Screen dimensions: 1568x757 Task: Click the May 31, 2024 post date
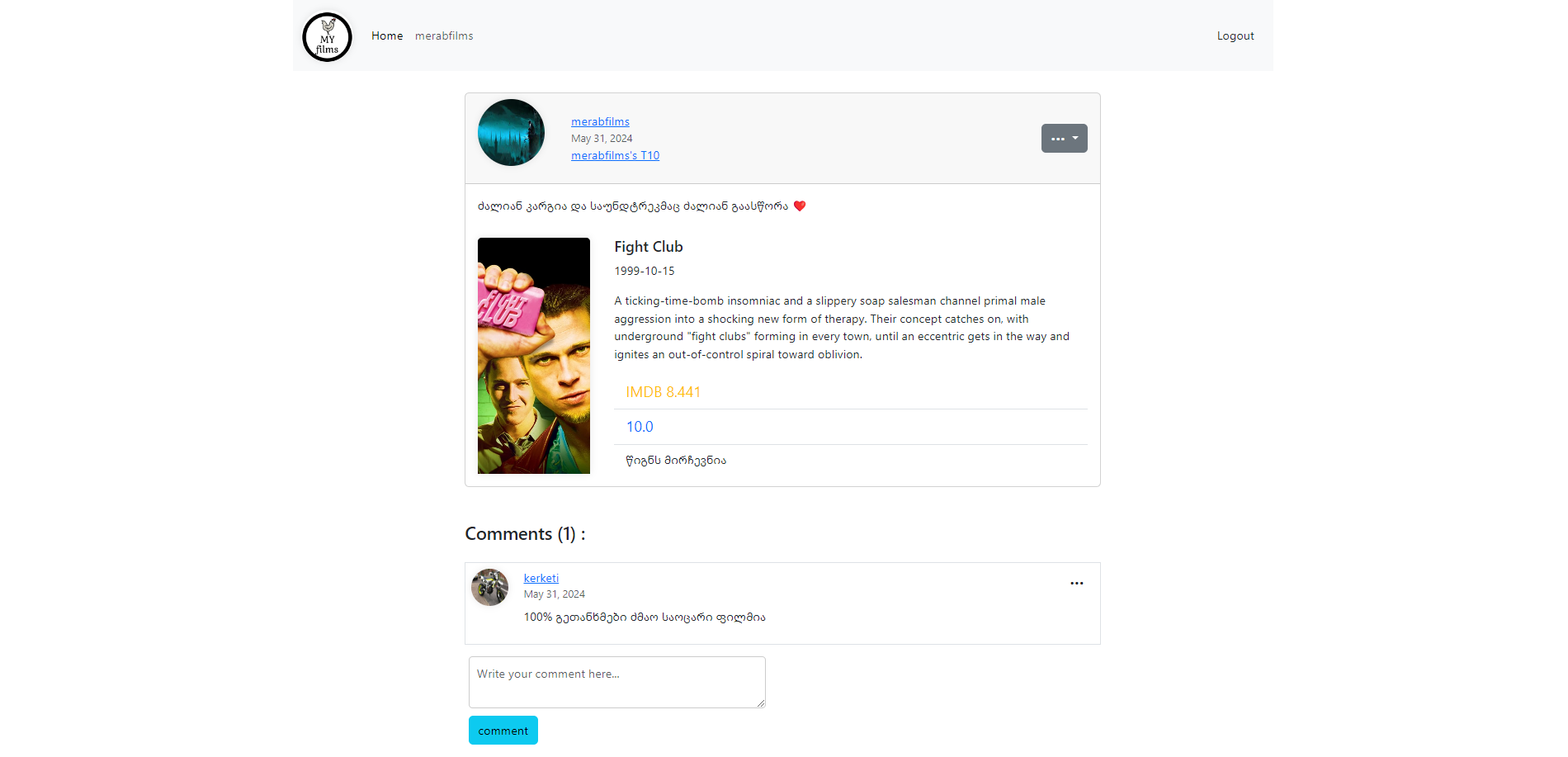tap(602, 139)
